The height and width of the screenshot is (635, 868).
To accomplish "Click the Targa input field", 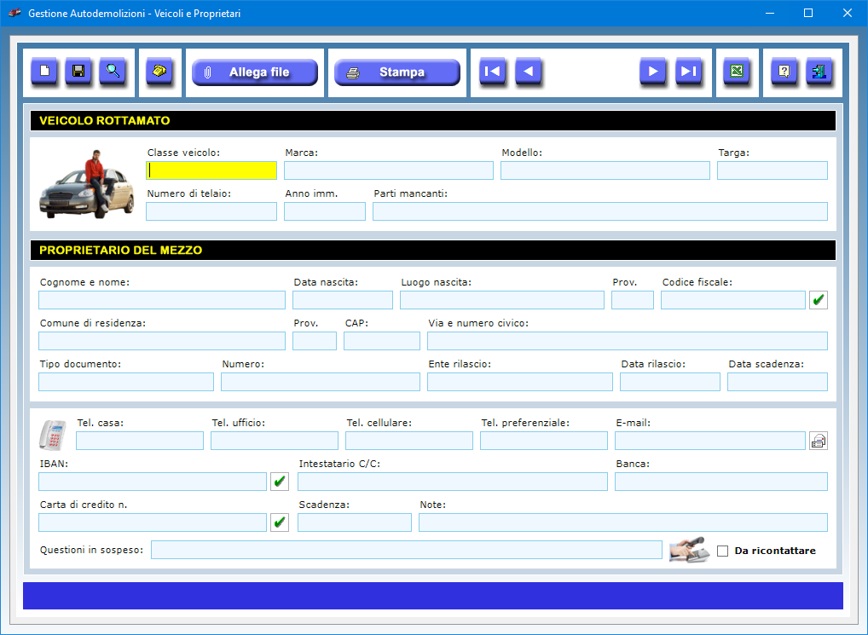I will click(x=772, y=171).
